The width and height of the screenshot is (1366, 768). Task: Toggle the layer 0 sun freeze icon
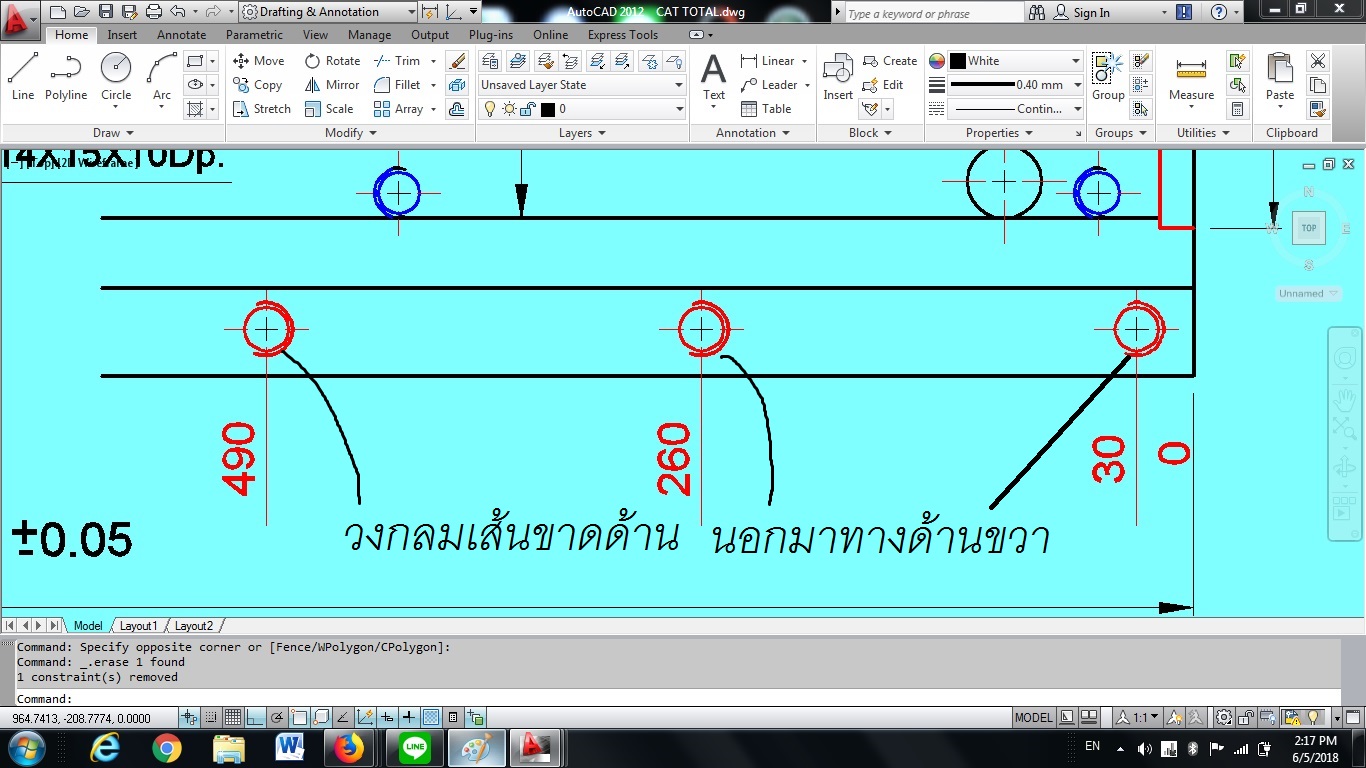(x=509, y=109)
